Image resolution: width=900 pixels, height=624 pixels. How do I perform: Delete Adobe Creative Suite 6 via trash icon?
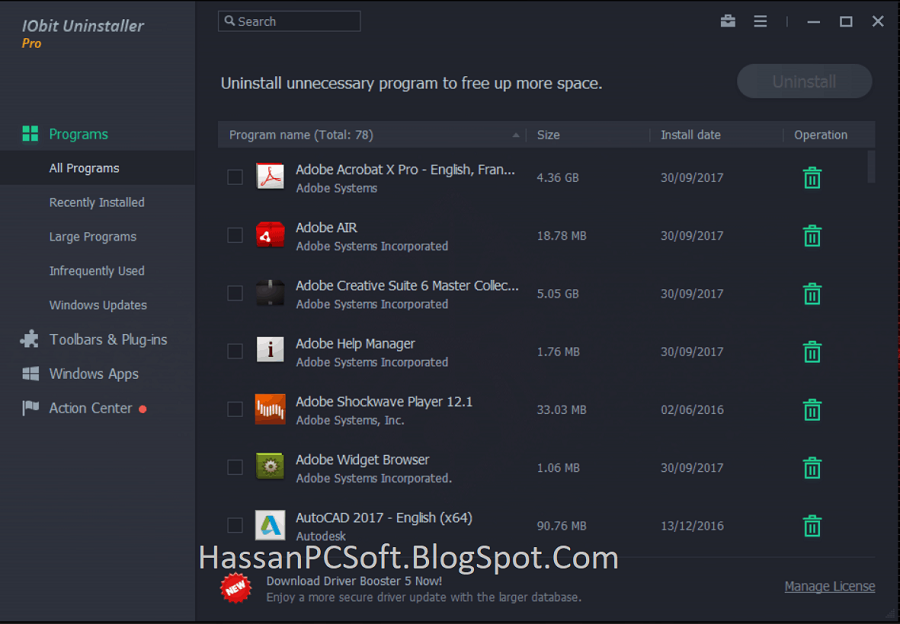click(x=812, y=294)
